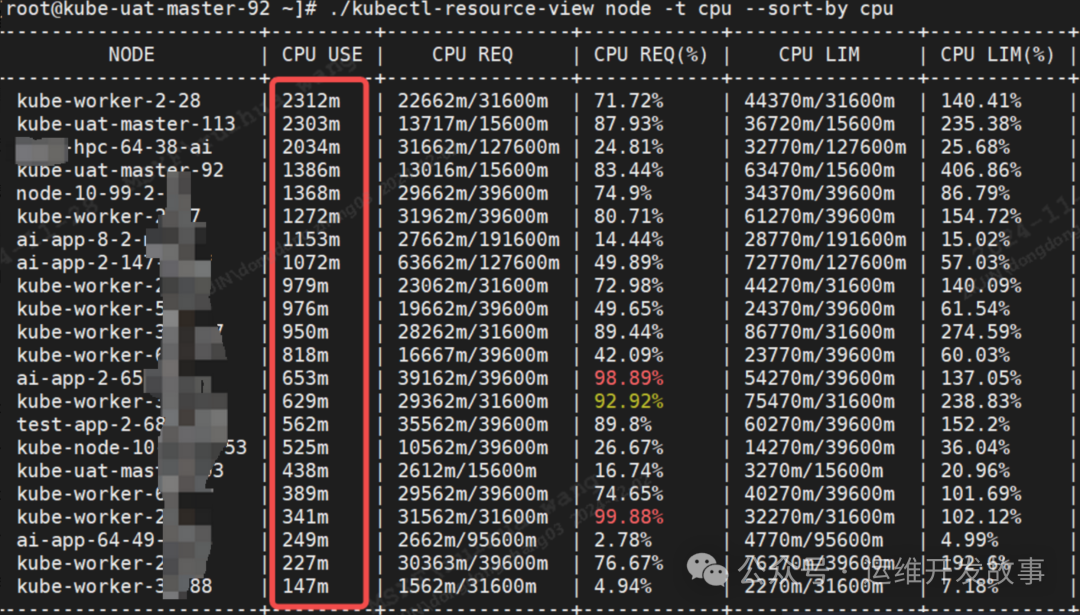Viewport: 1080px width, 615px height.
Task: Select node name kube-worker-2-28
Action: 109,101
